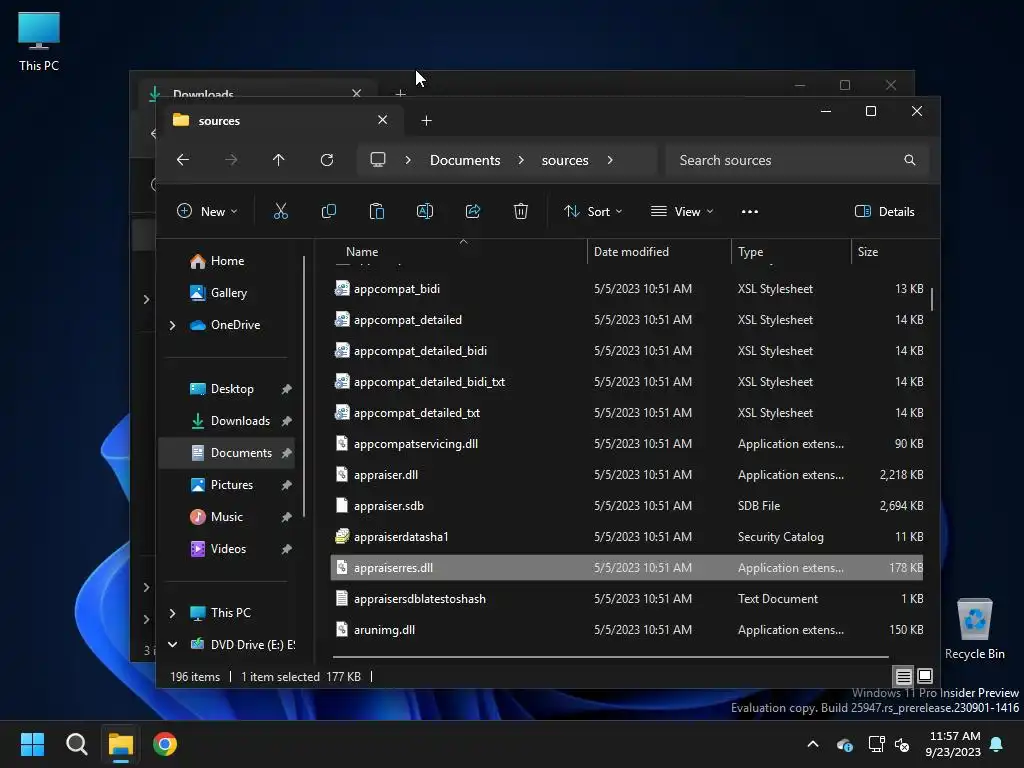Switch to large thumbnails view icon

point(925,676)
